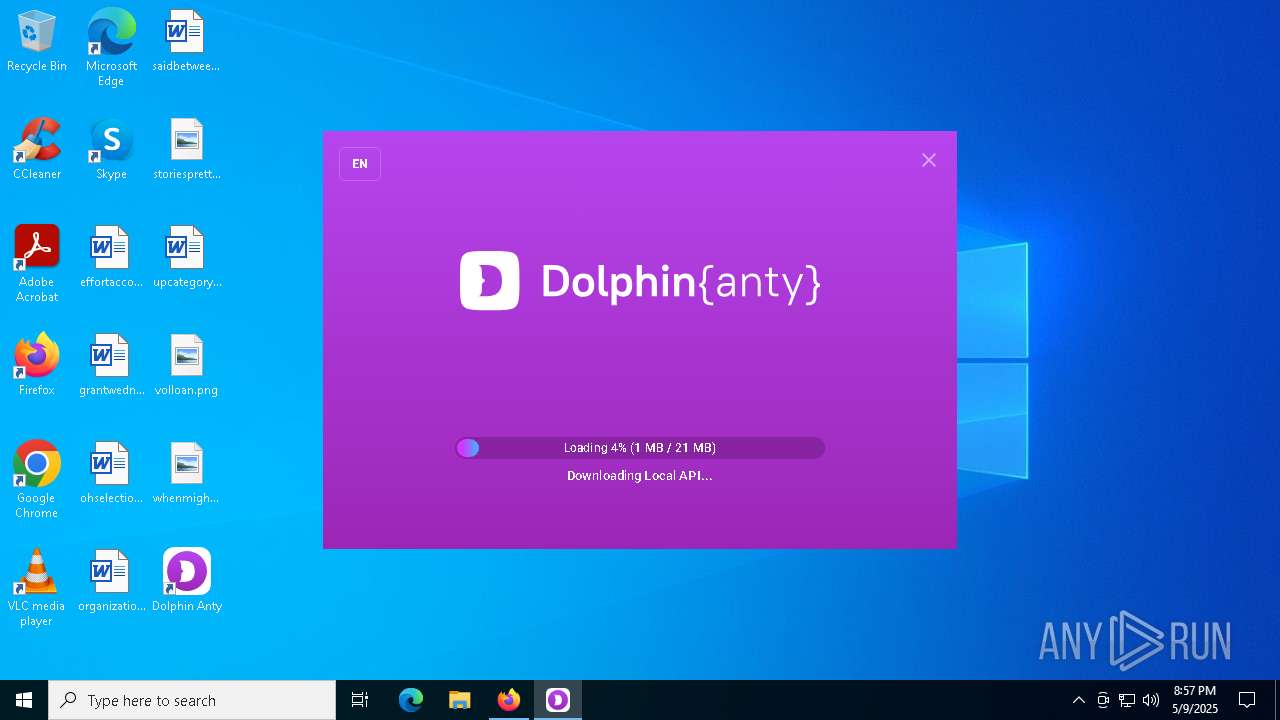The height and width of the screenshot is (720, 1280).
Task: Select the whenmigh... image file
Action: [186, 474]
